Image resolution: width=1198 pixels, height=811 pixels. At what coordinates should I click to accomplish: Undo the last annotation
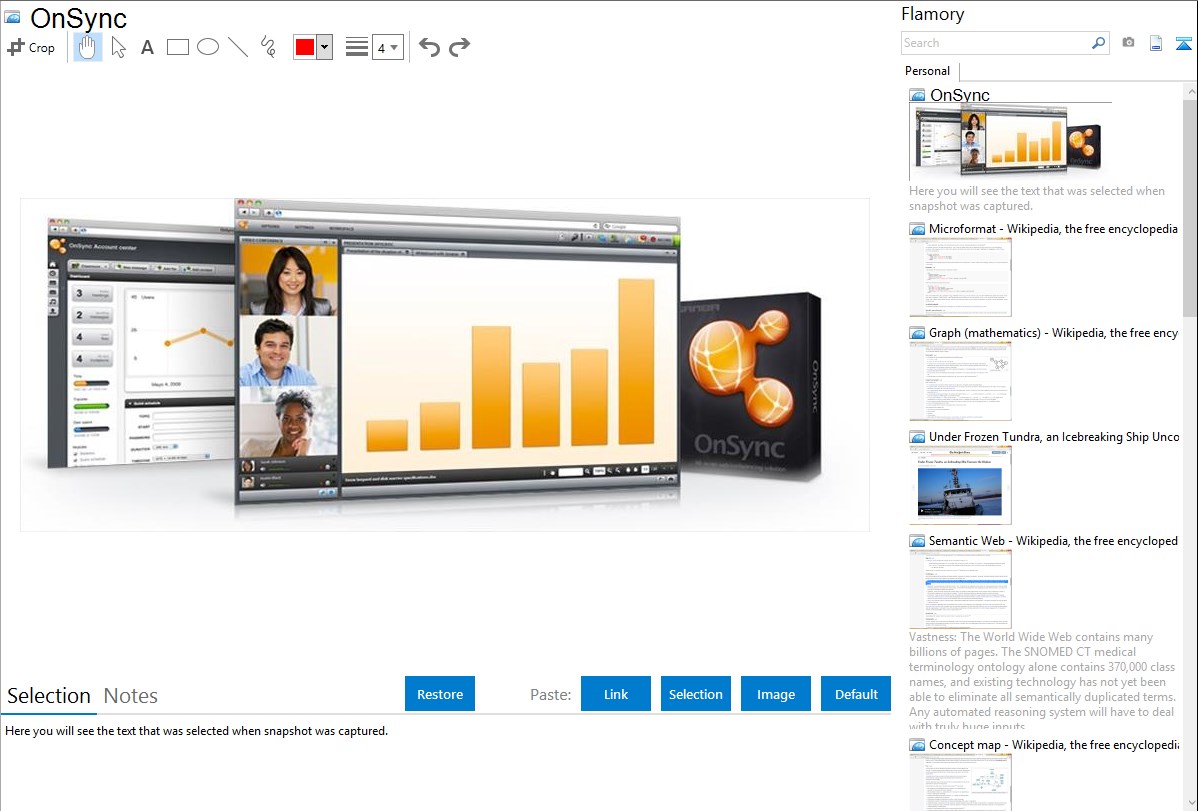tap(429, 47)
